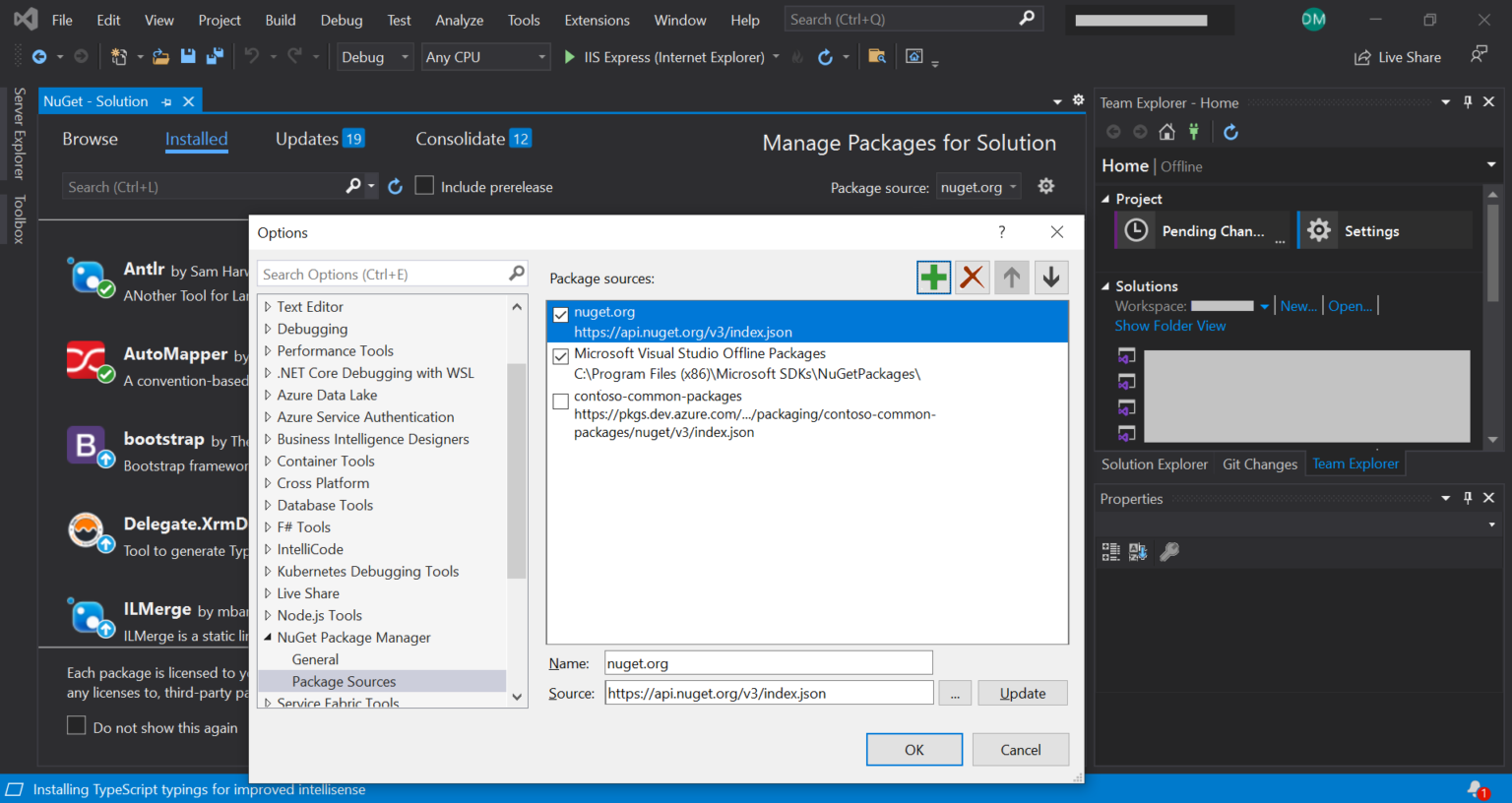Move nuget.org source down the list

[x=1050, y=277]
